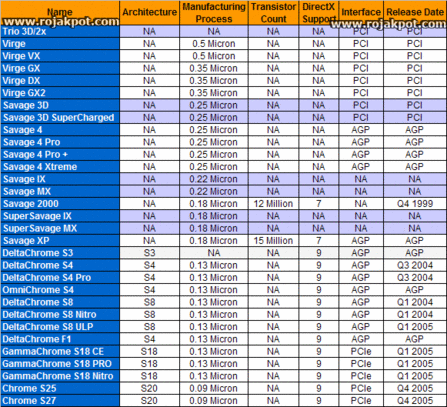Select the GammaChrome S18 PRO name cell

pyautogui.click(x=60, y=364)
